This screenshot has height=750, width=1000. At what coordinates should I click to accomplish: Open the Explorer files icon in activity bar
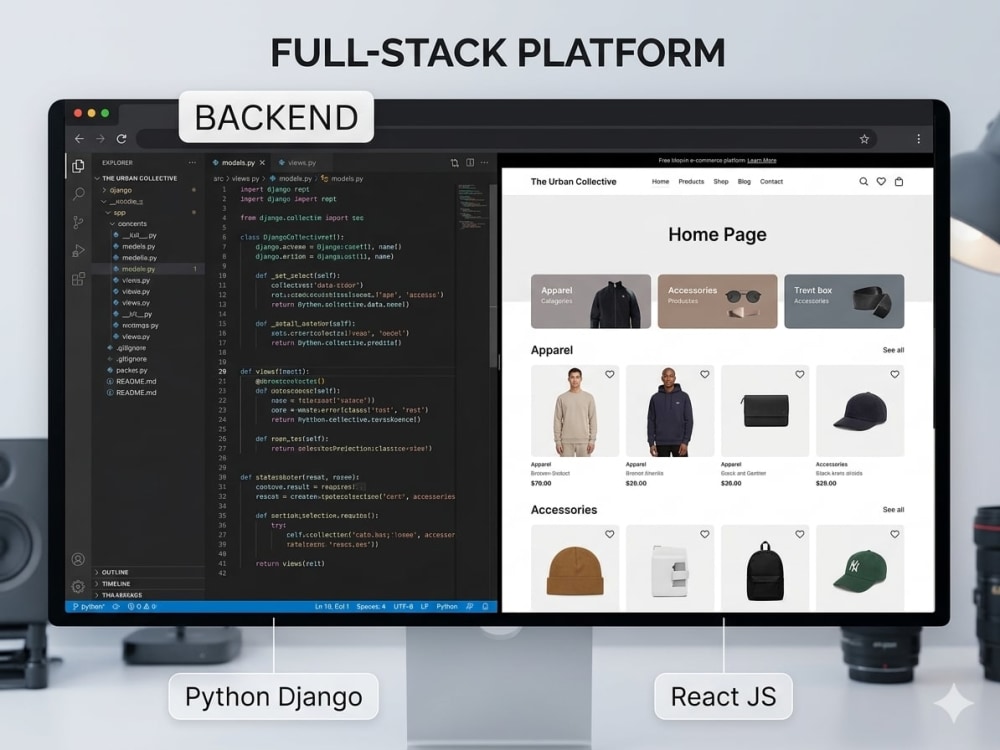[x=78, y=166]
